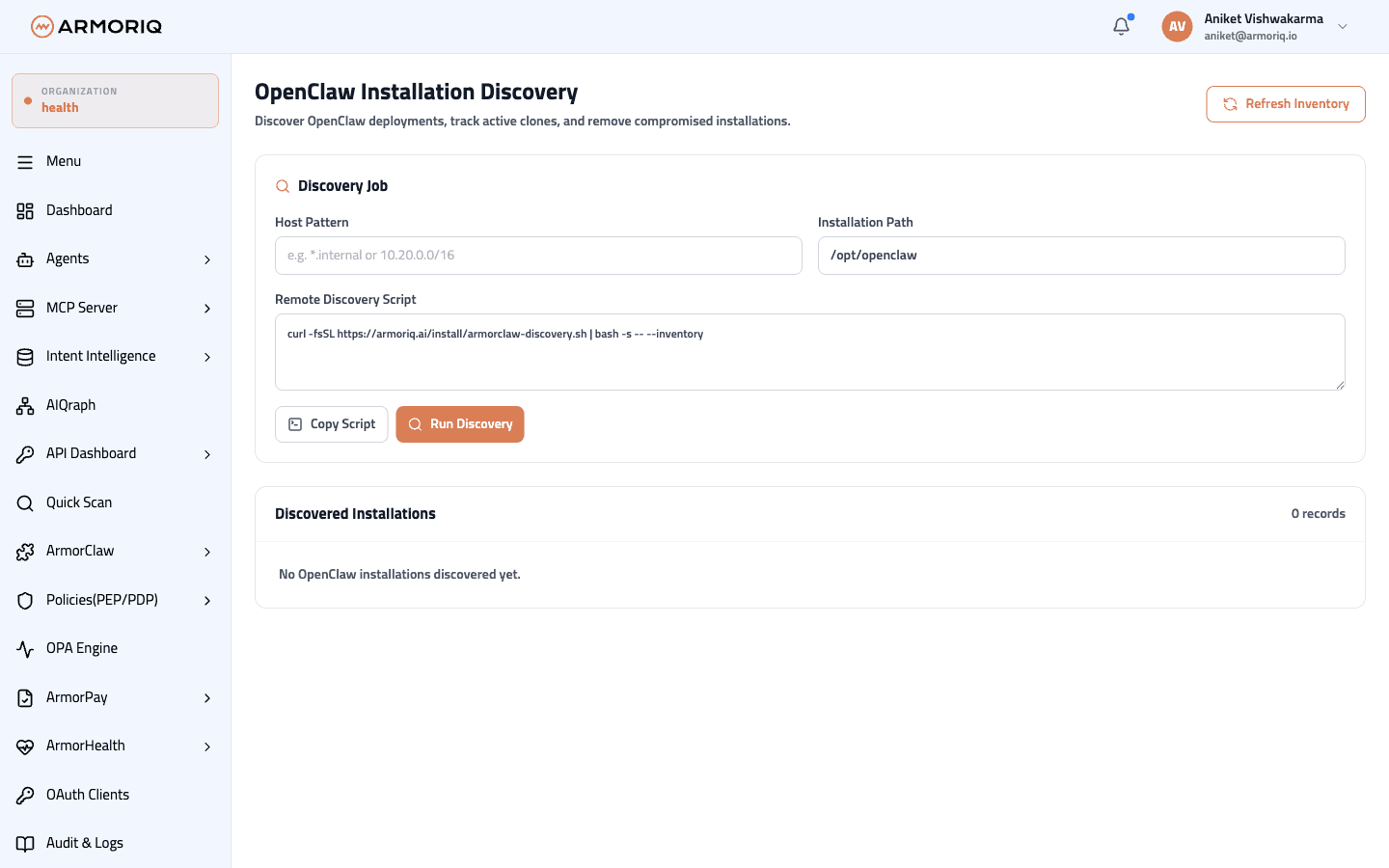Click the "Host Pattern" field label
The width and height of the screenshot is (1389, 868).
[312, 222]
